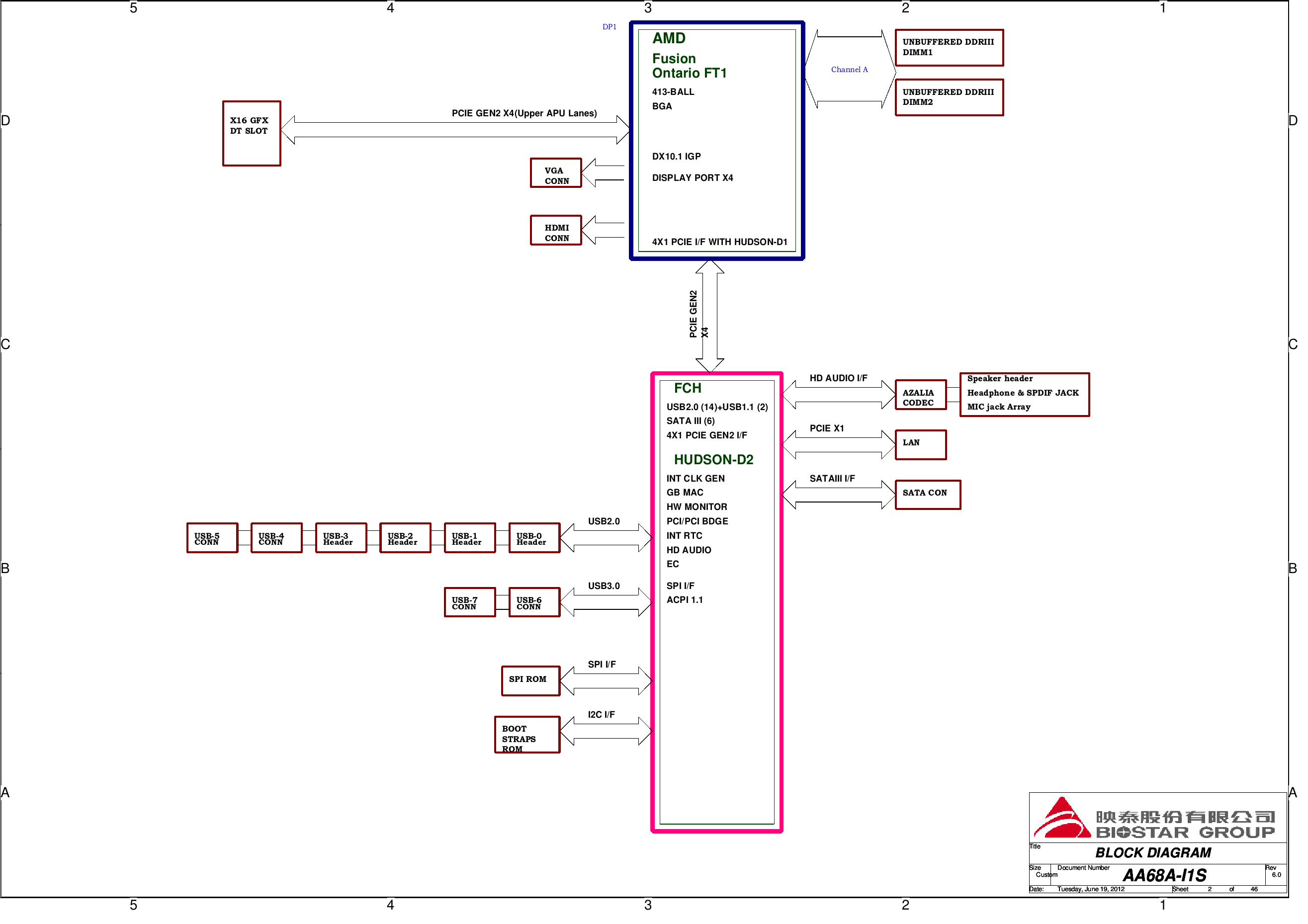Select the USB-7 CONN block
Viewport: 1308px width, 924px height.
click(469, 602)
